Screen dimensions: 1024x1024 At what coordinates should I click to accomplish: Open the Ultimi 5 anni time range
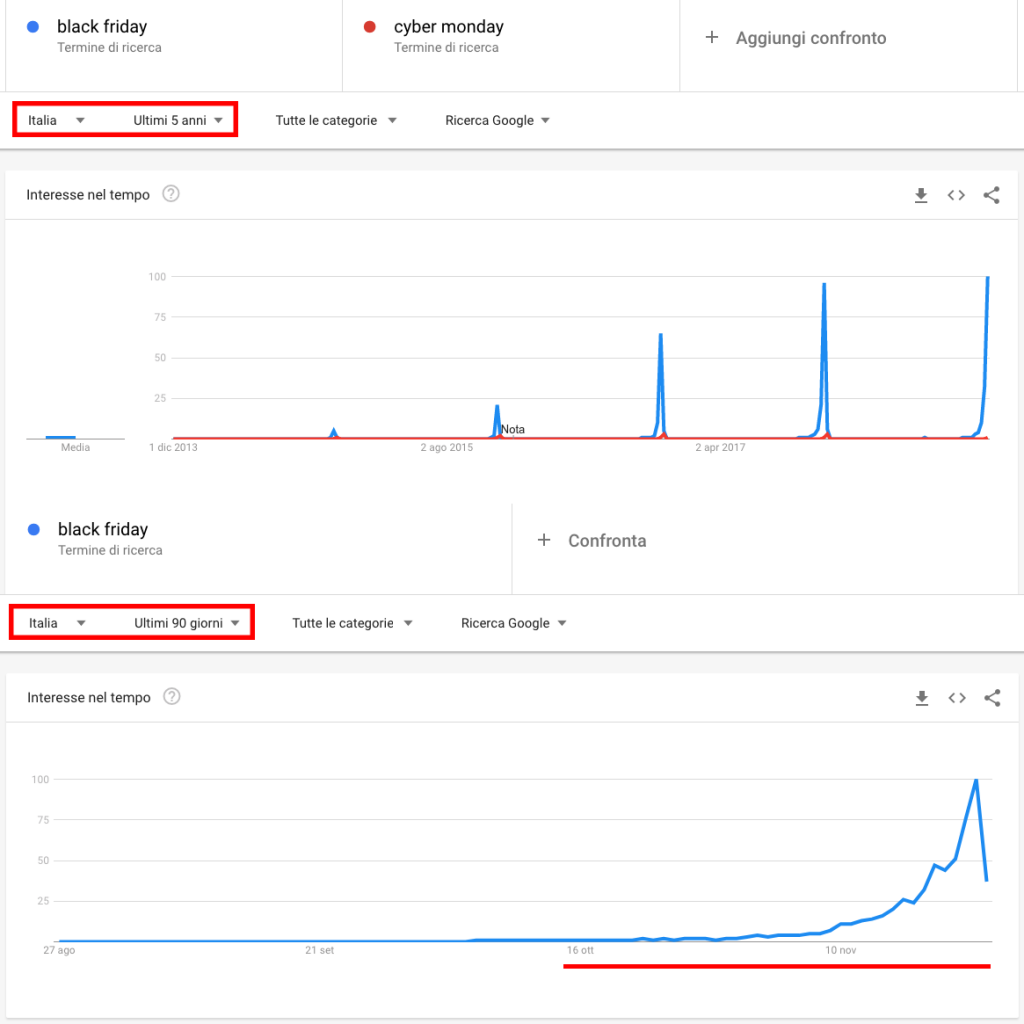pyautogui.click(x=178, y=120)
